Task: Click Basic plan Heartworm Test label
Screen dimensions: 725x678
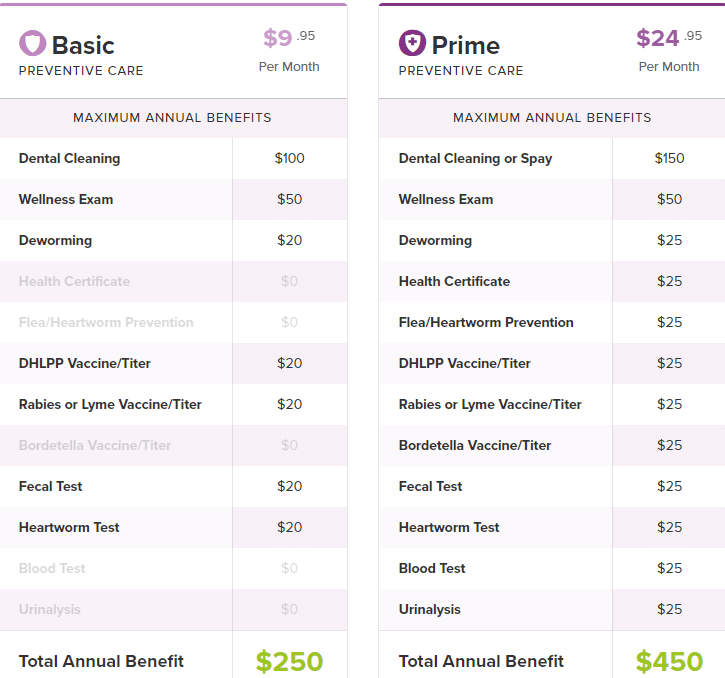Action: point(69,527)
